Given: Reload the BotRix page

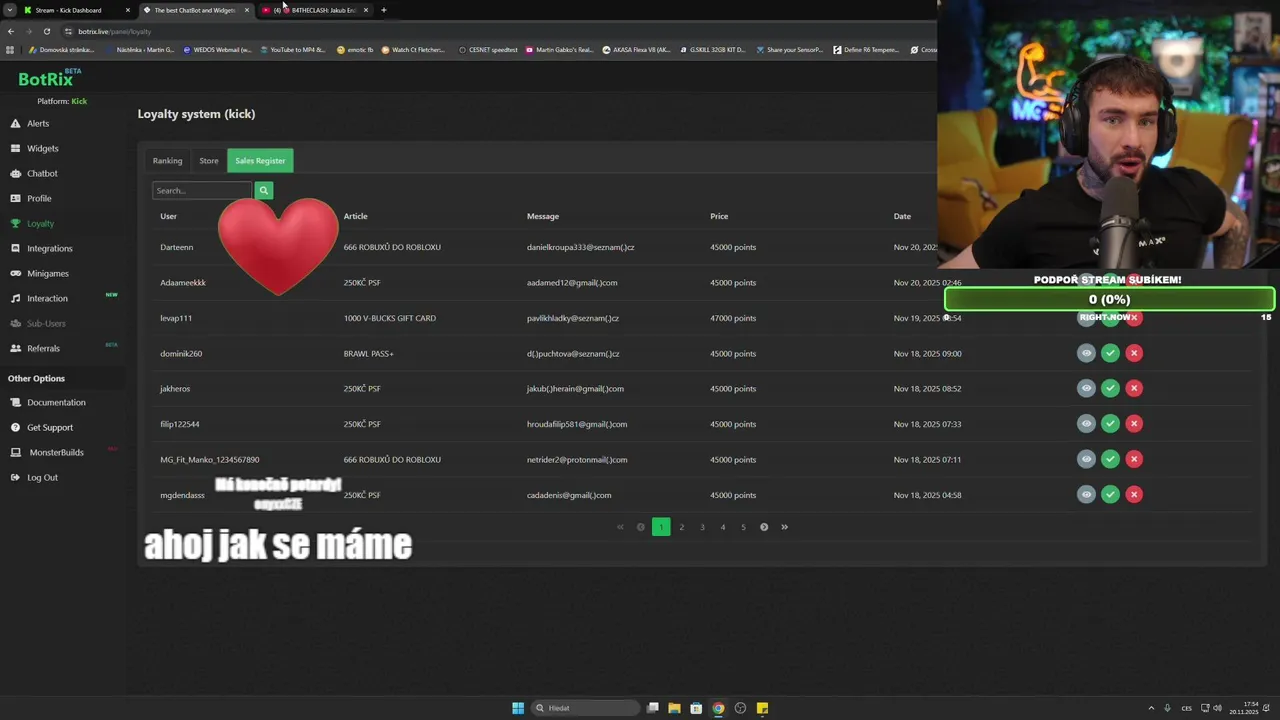Looking at the screenshot, I should [x=46, y=31].
